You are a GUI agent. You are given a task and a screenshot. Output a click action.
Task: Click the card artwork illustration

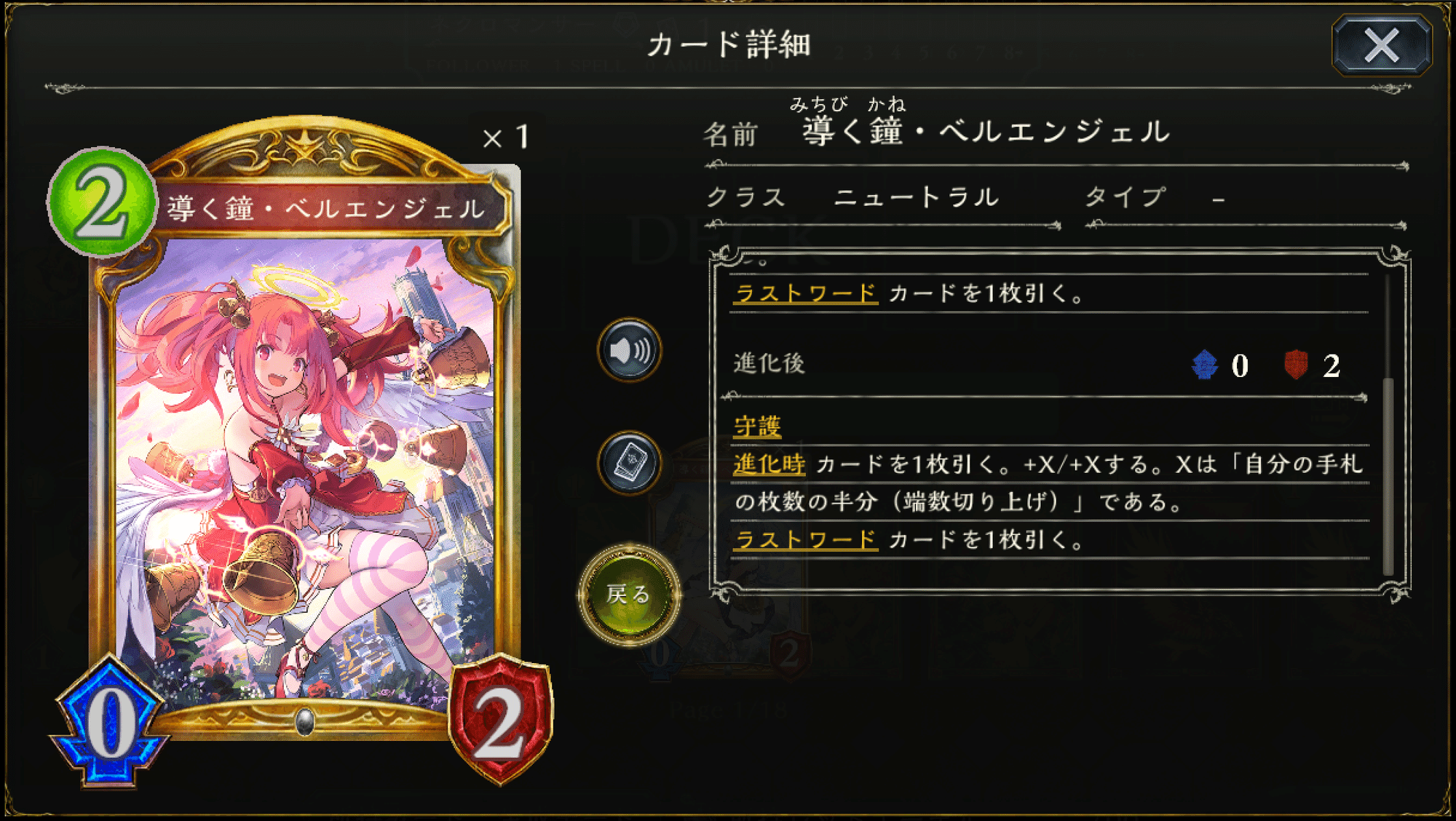[x=306, y=466]
